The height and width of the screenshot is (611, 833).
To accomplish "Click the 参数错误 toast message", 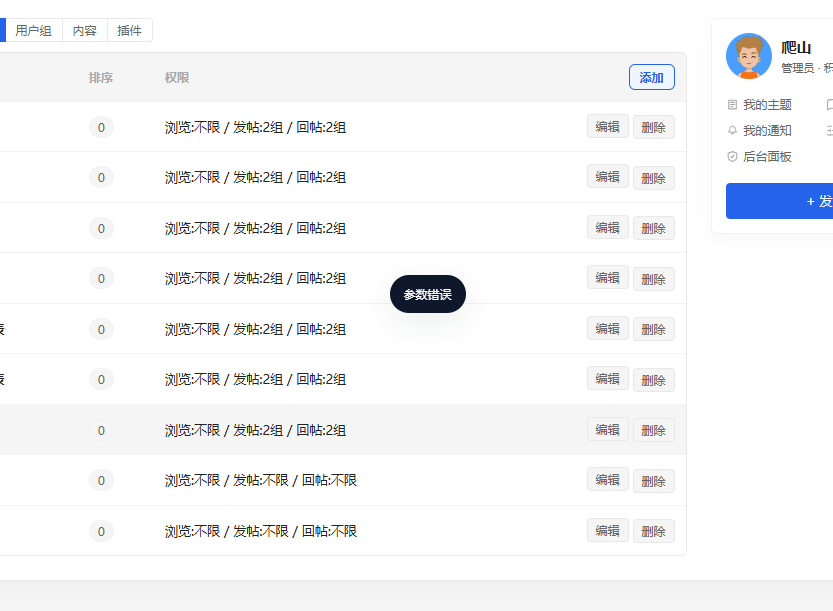I will [x=428, y=294].
